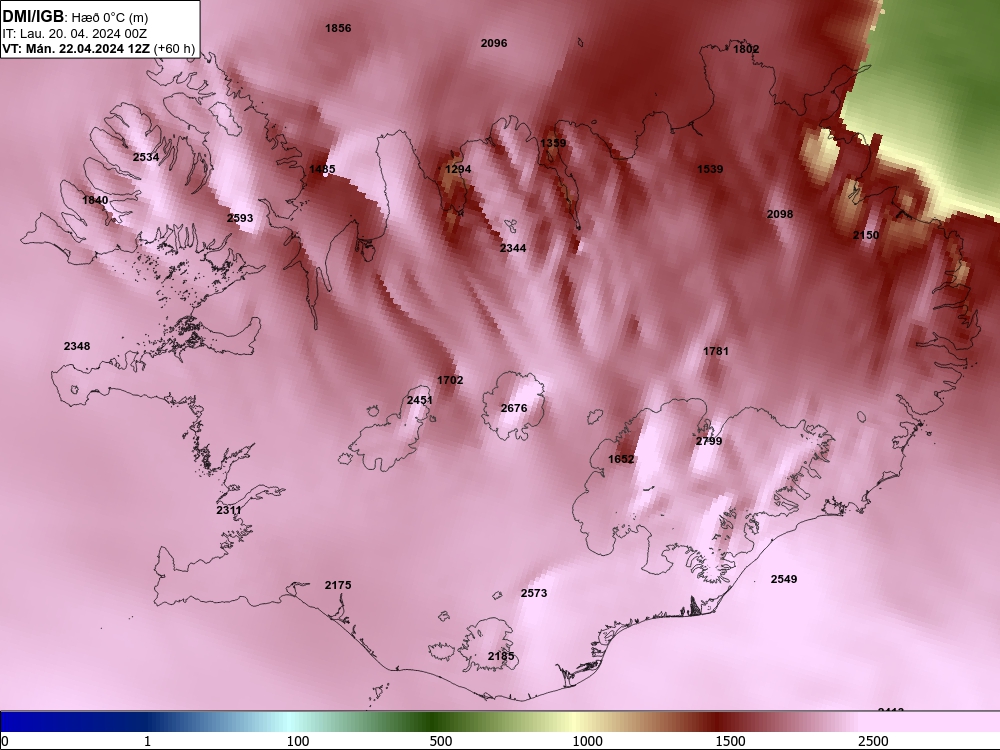Click the 1359 height label
This screenshot has width=1000, height=750.
pos(553,143)
